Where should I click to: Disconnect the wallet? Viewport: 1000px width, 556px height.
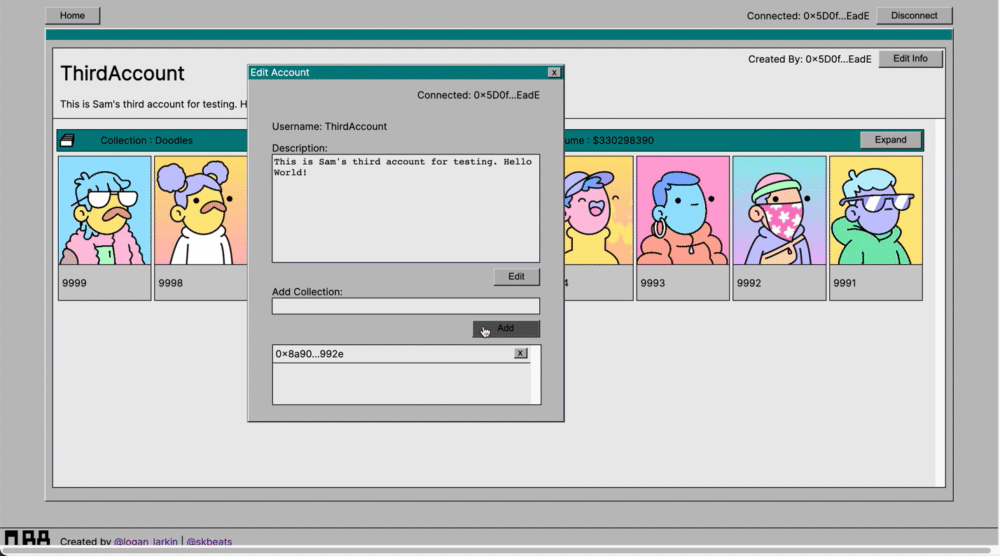(x=914, y=15)
